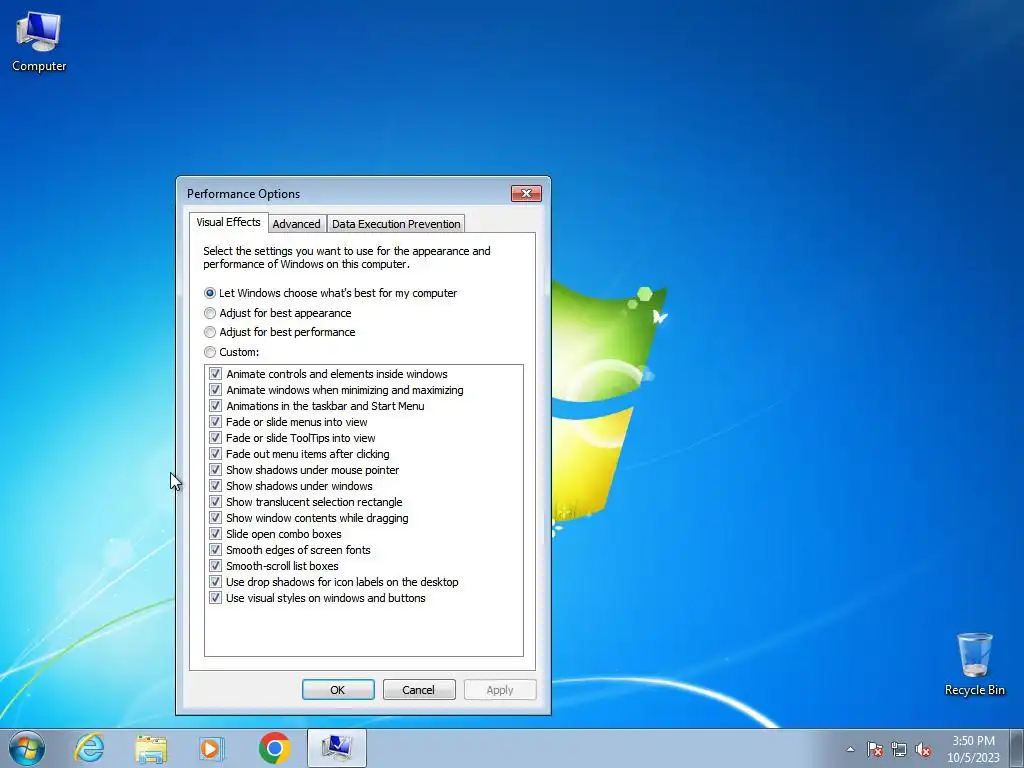The width and height of the screenshot is (1024, 768).
Task: Uncheck Show window contents while dragging
Action: (216, 518)
